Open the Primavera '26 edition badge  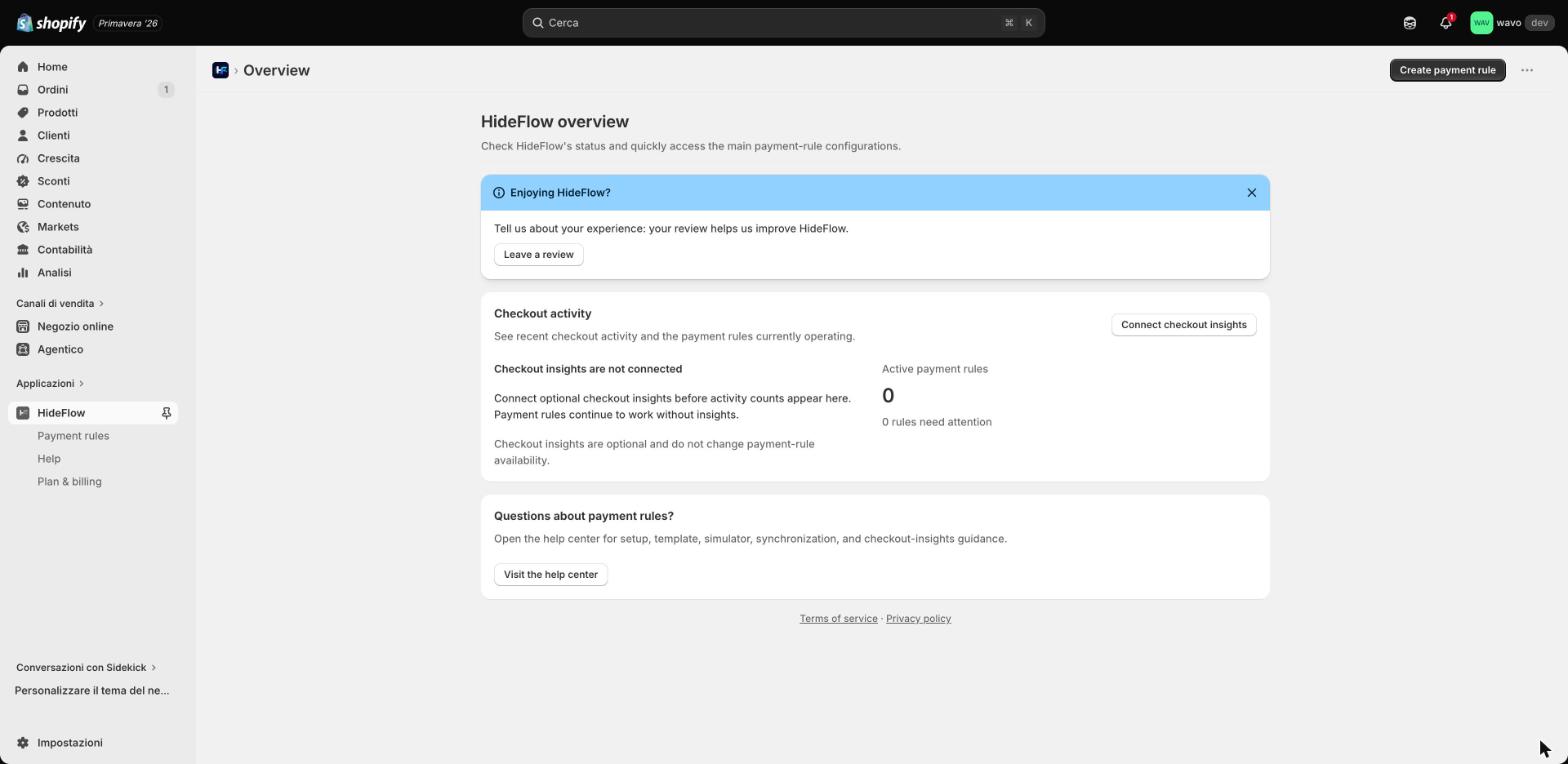[128, 23]
